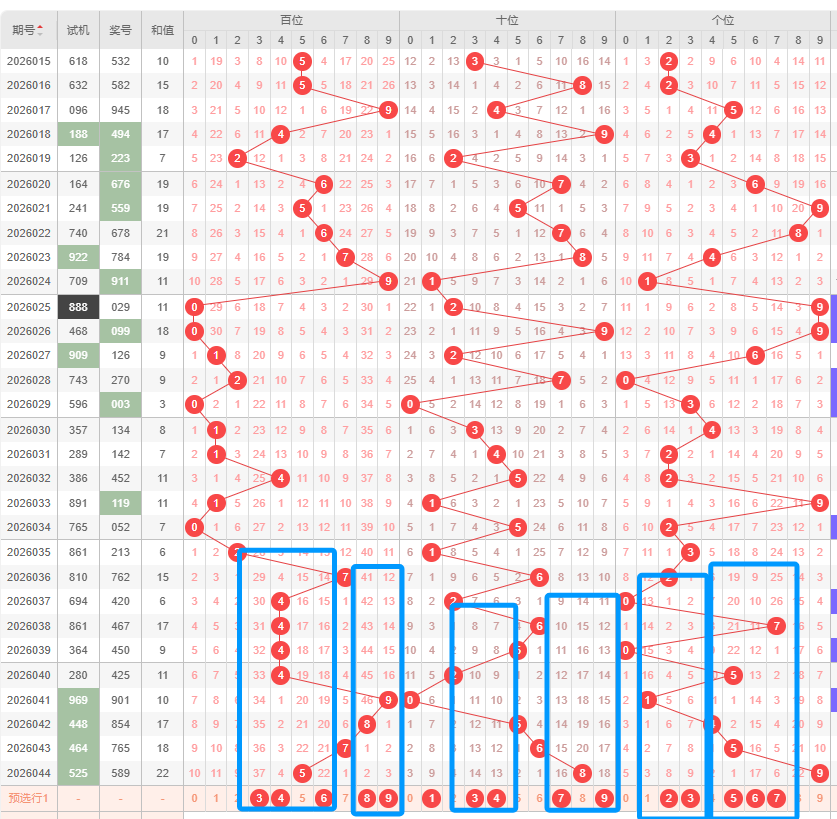Click red ball 0 in 个位 row 2026028
The width and height of the screenshot is (837, 819).
[626, 380]
